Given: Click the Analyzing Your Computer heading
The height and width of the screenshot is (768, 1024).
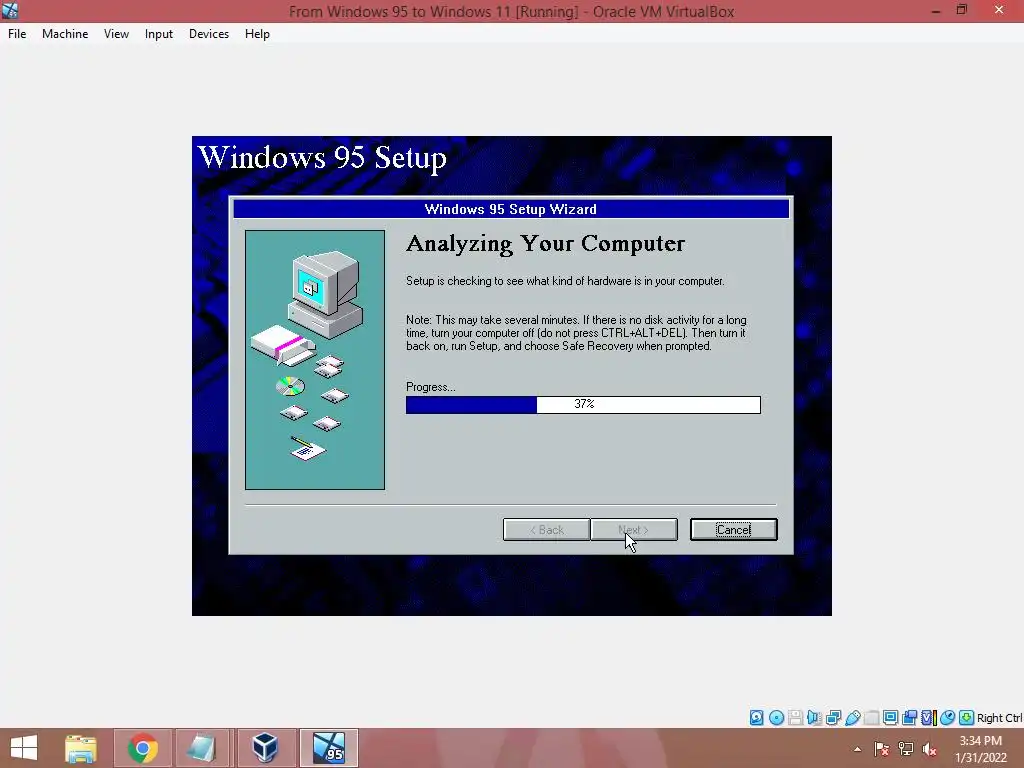Looking at the screenshot, I should tap(545, 244).
